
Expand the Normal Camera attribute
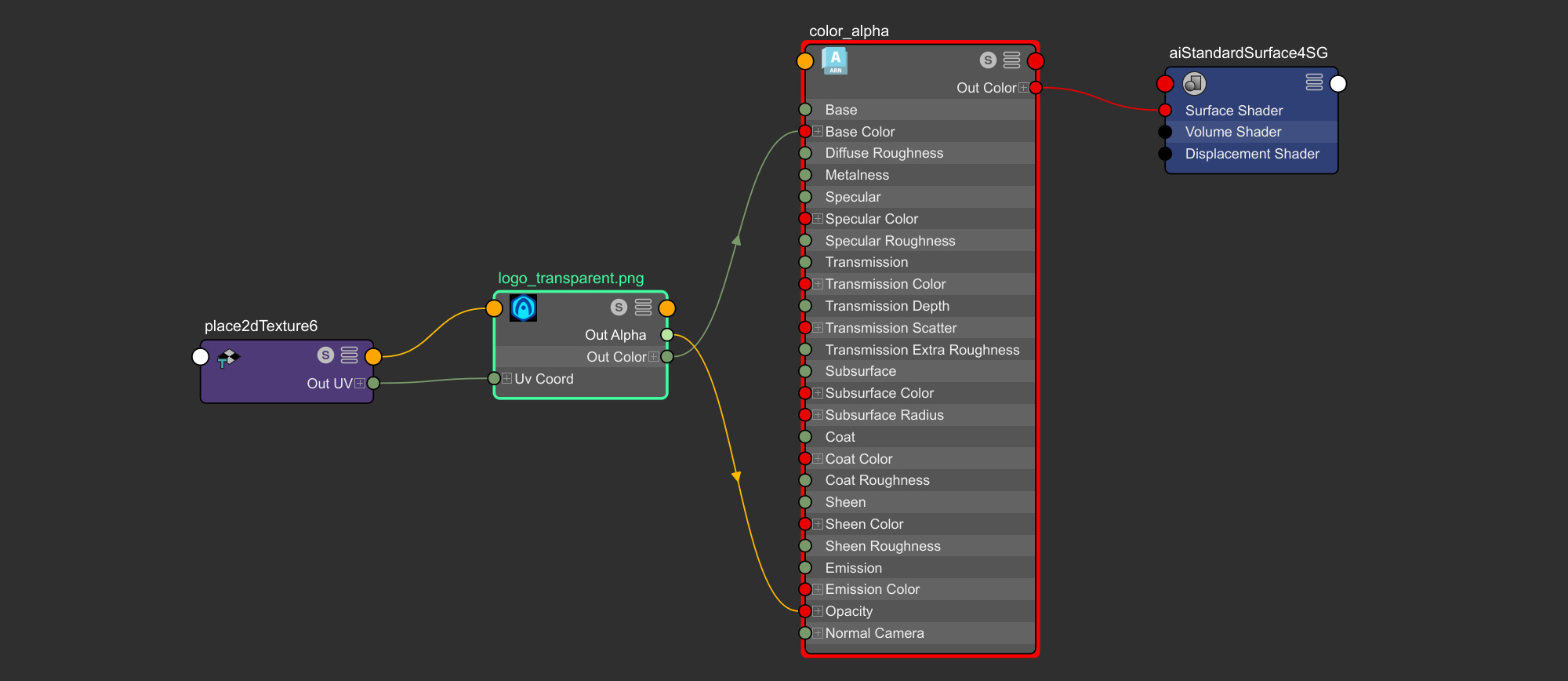pos(818,633)
